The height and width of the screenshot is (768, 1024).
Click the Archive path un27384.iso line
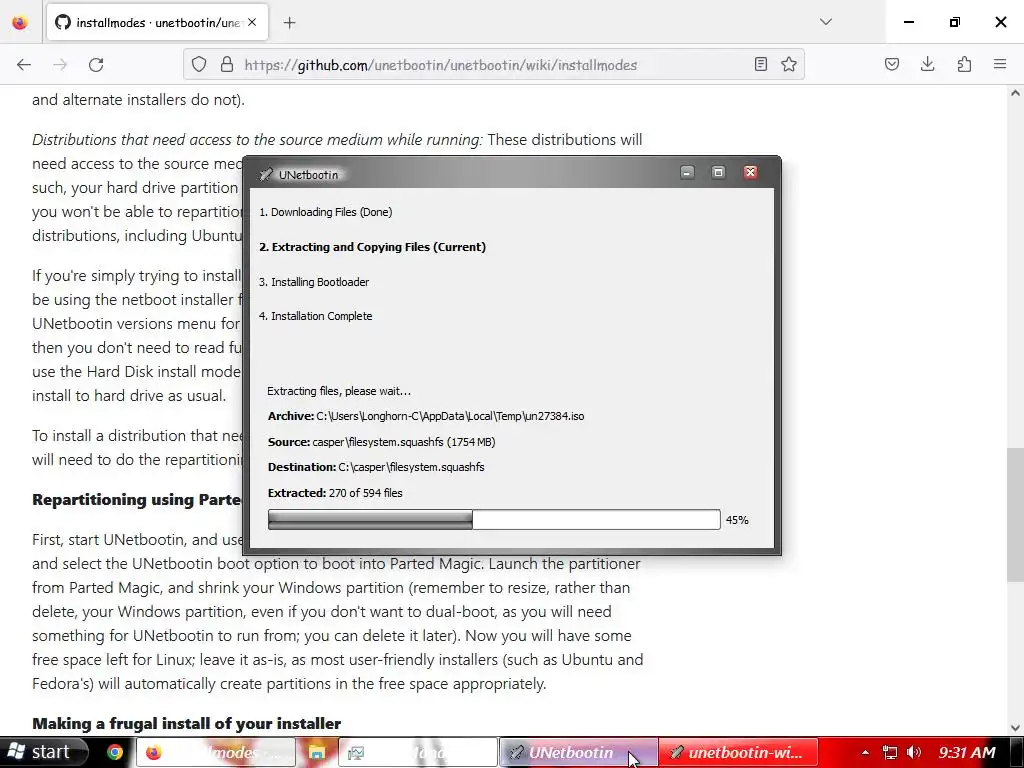426,416
